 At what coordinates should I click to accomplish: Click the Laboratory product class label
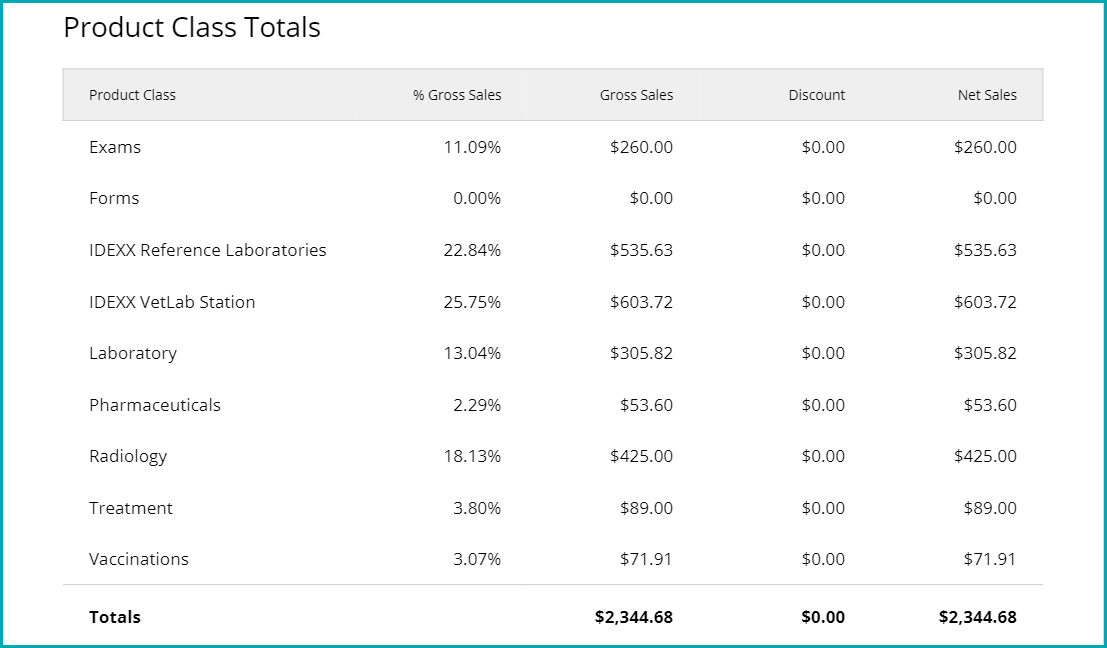[133, 353]
